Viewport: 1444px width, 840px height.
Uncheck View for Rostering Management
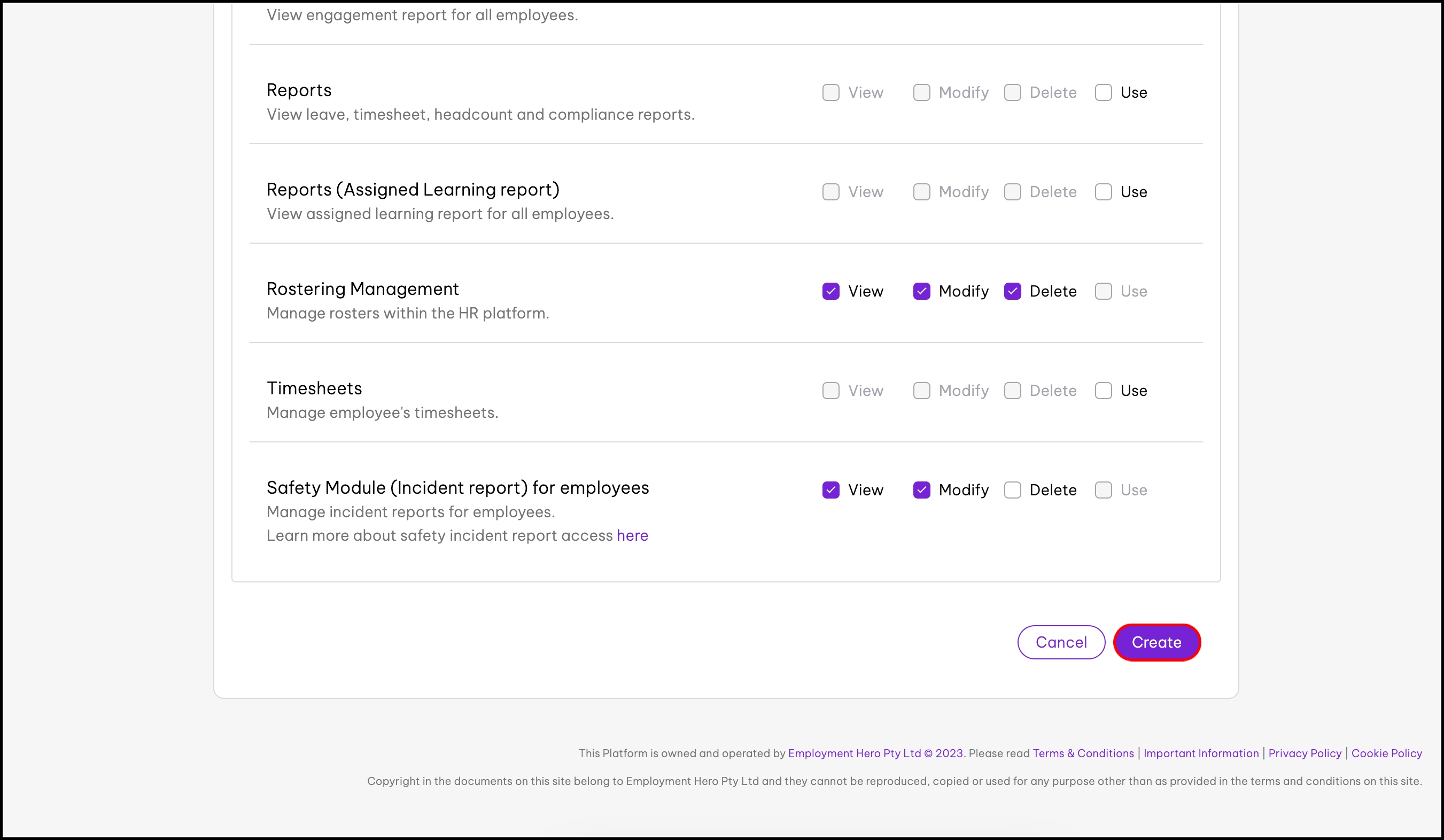pyautogui.click(x=830, y=291)
